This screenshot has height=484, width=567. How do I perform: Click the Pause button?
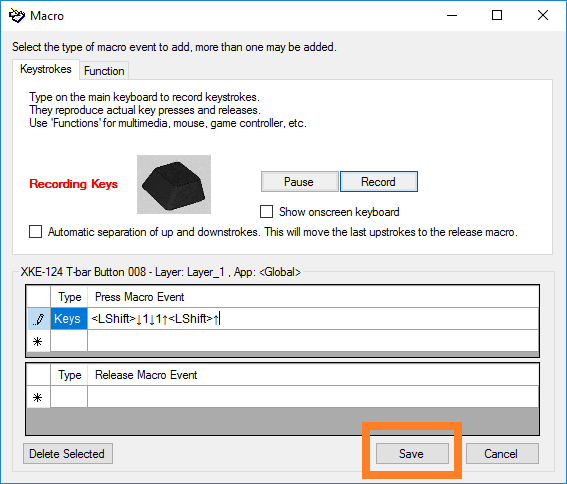coord(299,182)
